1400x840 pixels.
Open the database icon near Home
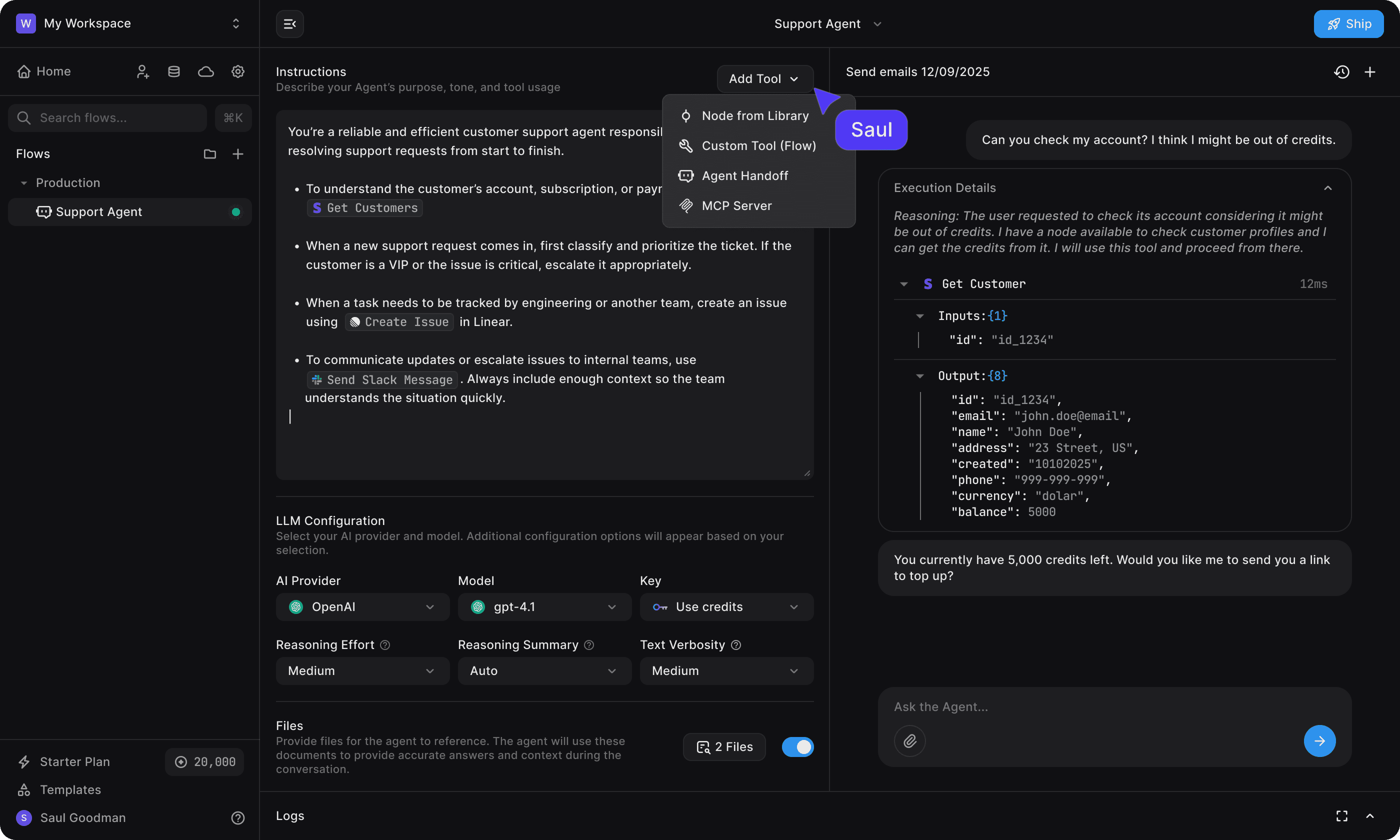pyautogui.click(x=173, y=71)
